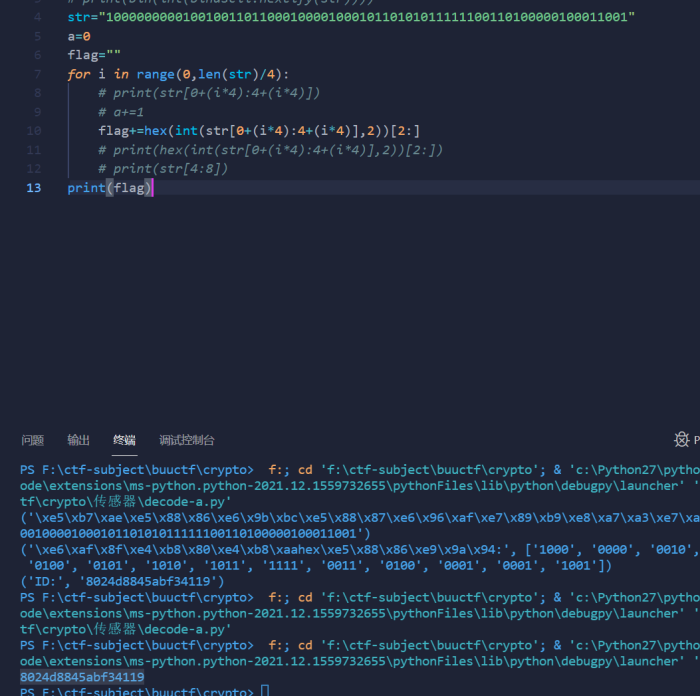700x696 pixels.
Task: Click highlighted terminal output '8024d8845abf34119'
Action: (x=82, y=677)
